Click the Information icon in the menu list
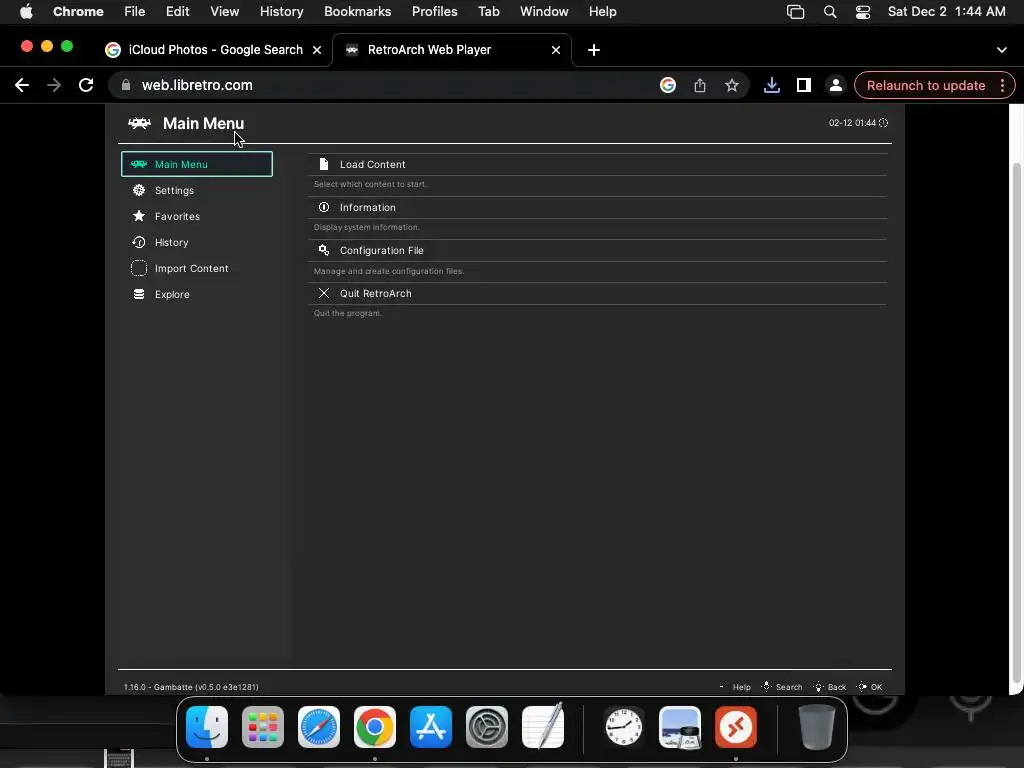The image size is (1024, 768). coord(323,207)
